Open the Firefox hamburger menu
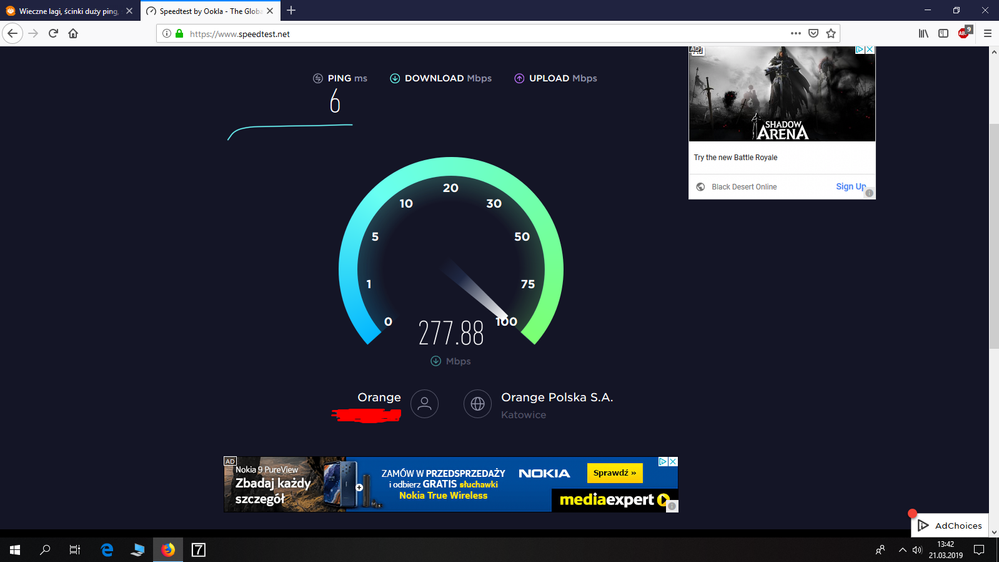The width and height of the screenshot is (999, 562). coord(987,33)
